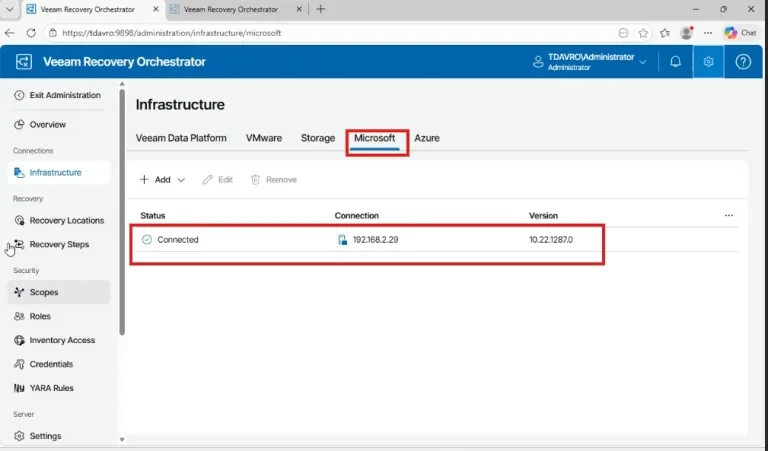Click the Recovery Locations icon
The height and width of the screenshot is (451, 768).
[x=19, y=220]
